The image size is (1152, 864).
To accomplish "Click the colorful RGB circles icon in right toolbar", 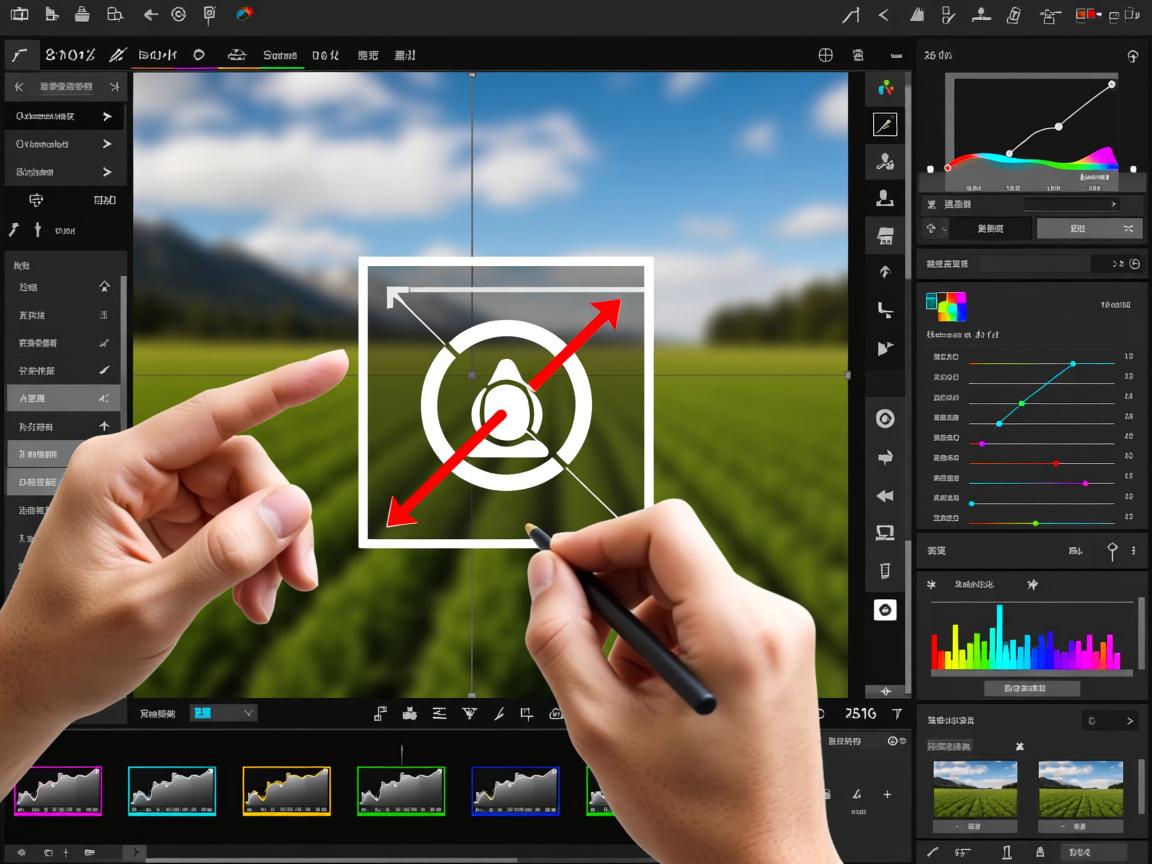I will coord(885,88).
